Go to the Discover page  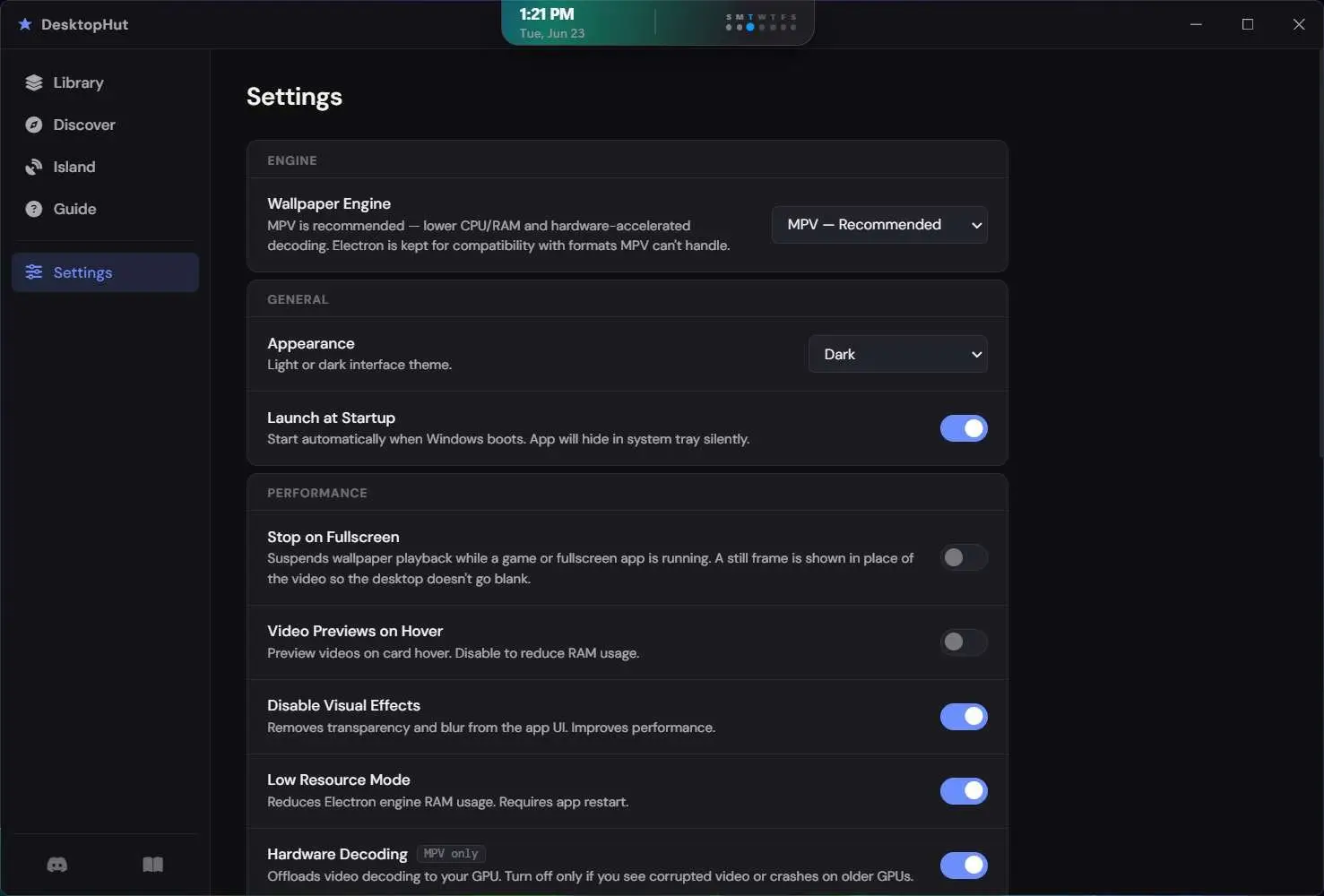pyautogui.click(x=106, y=125)
